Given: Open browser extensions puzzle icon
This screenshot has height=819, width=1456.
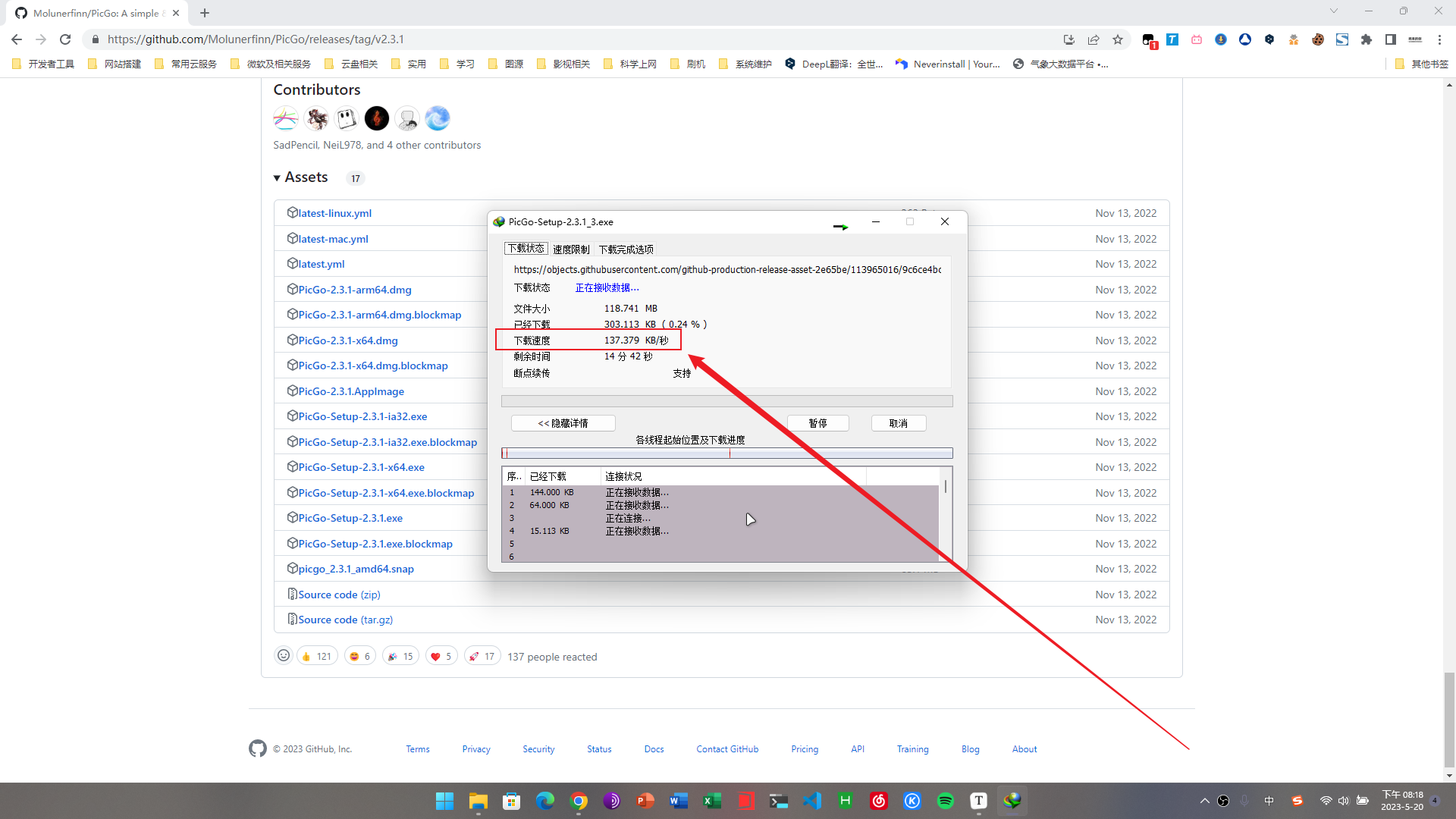Looking at the screenshot, I should pyautogui.click(x=1367, y=39).
